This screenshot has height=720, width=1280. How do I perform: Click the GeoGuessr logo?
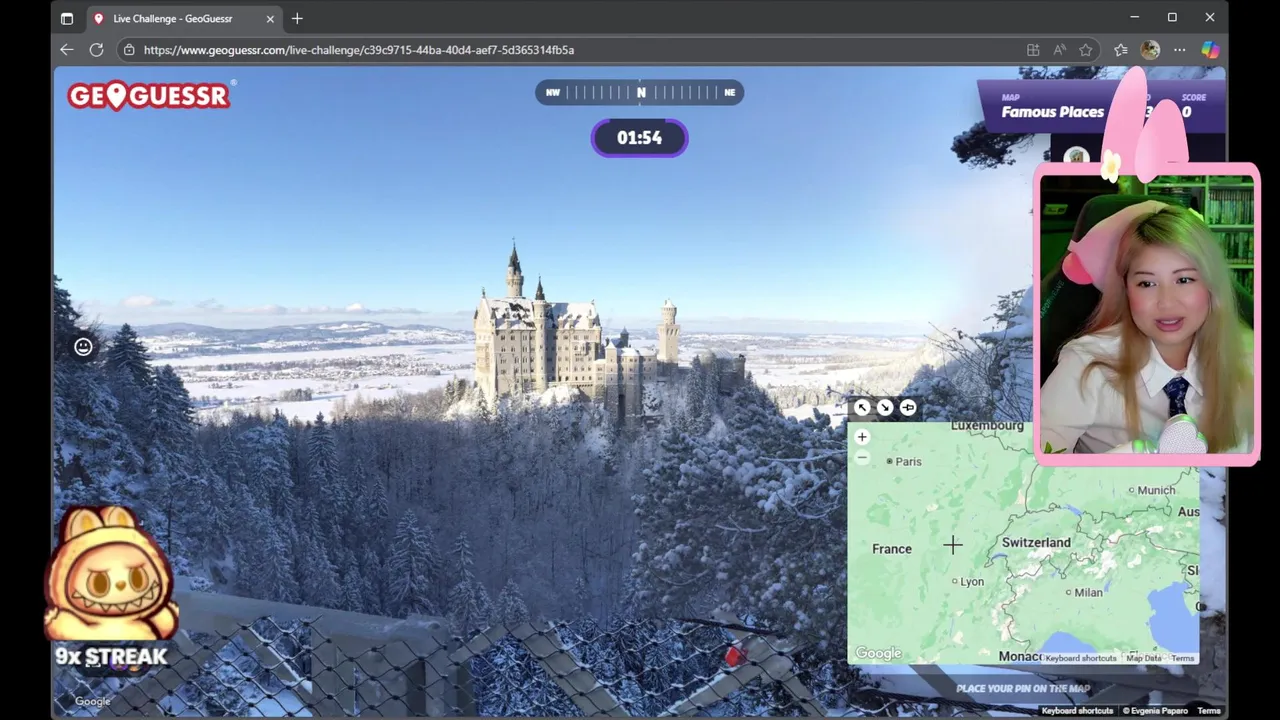150,95
